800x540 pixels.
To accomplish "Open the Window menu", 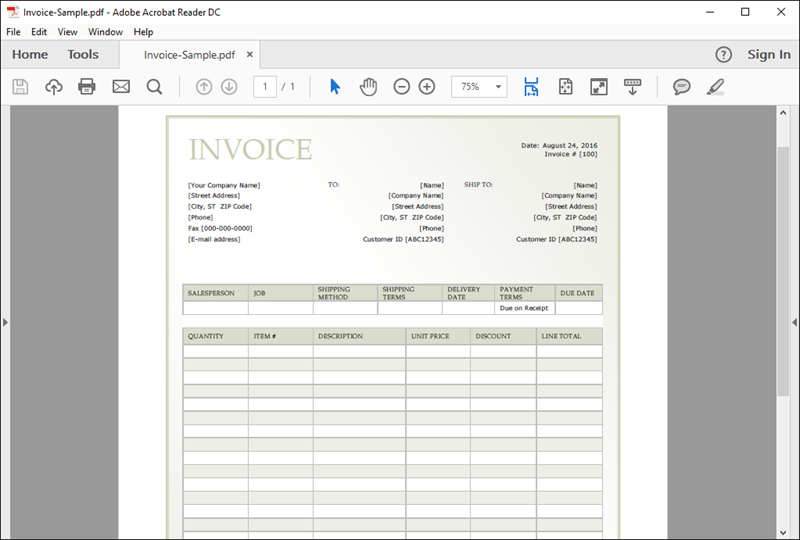I will point(106,32).
